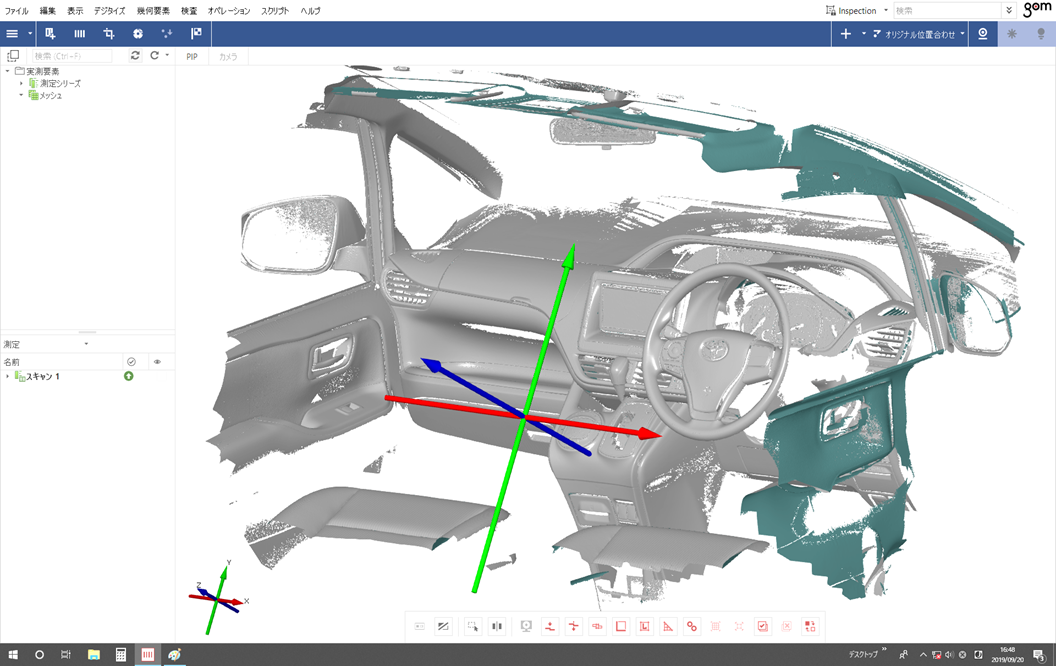Expand the 測定シリーズ tree node
Image resolution: width=1056 pixels, height=666 pixels.
pyautogui.click(x=21, y=83)
